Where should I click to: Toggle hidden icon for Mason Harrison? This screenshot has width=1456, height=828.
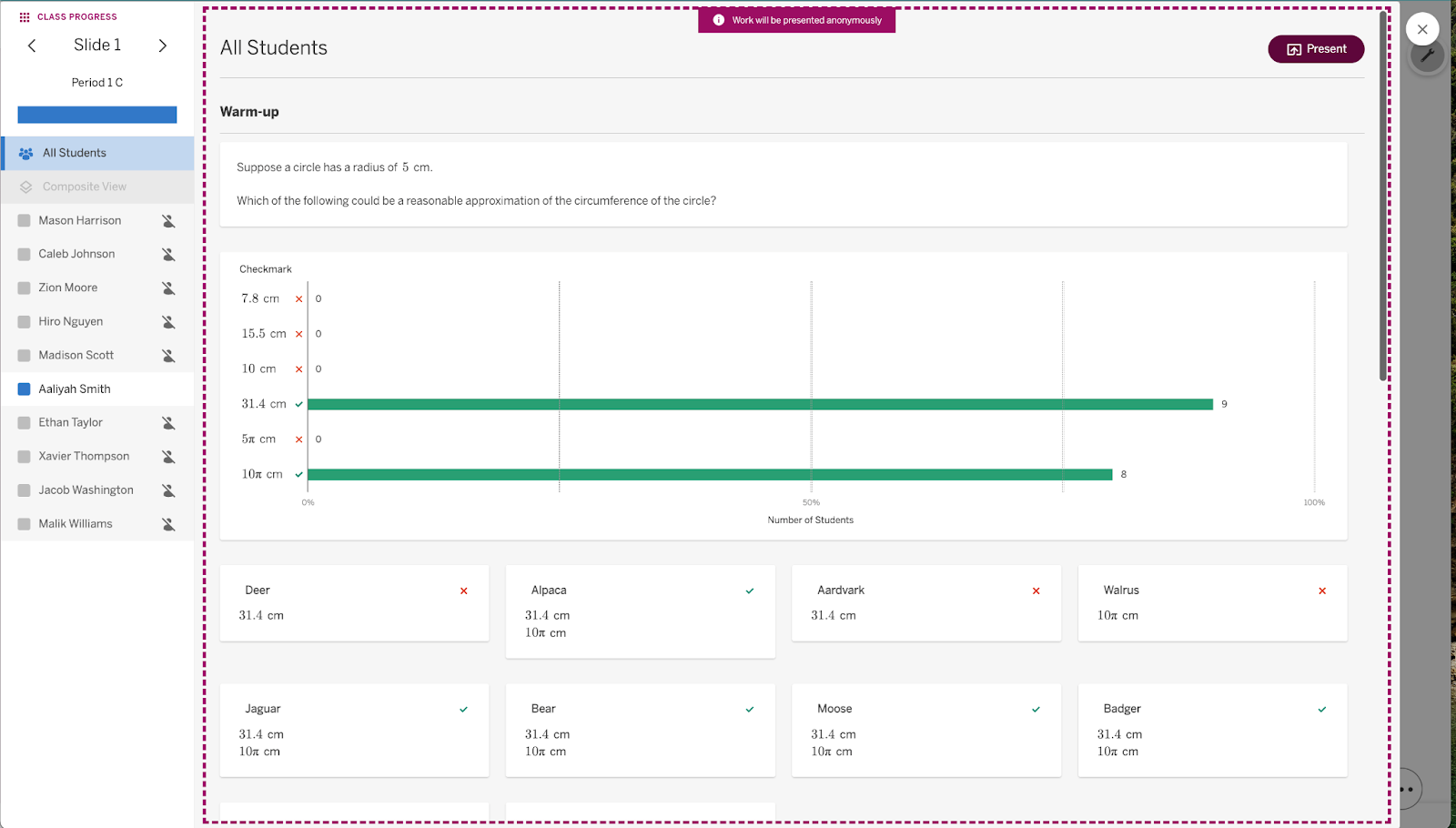click(168, 221)
